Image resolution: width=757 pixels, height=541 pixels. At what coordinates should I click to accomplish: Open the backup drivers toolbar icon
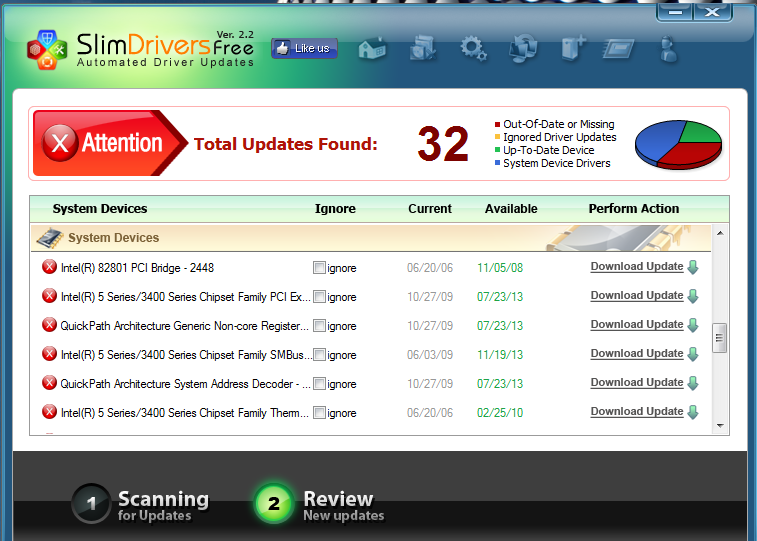click(x=423, y=48)
